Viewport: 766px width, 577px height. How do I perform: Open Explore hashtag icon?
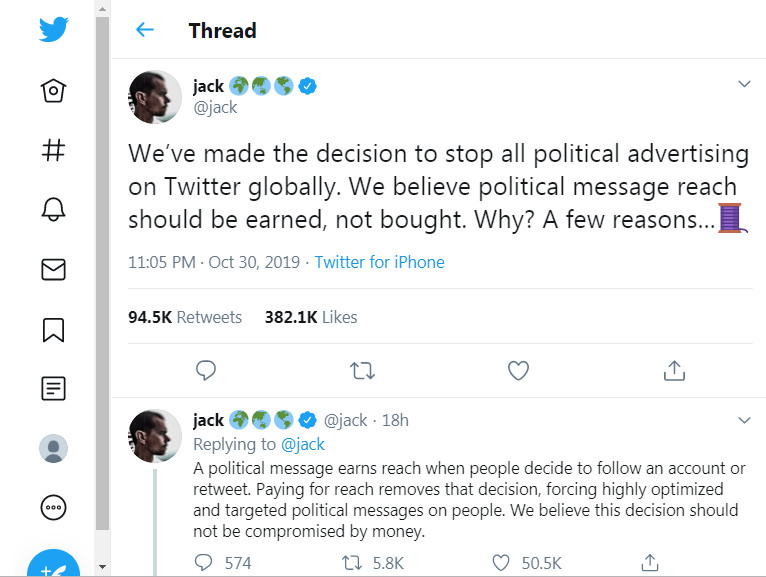click(53, 150)
